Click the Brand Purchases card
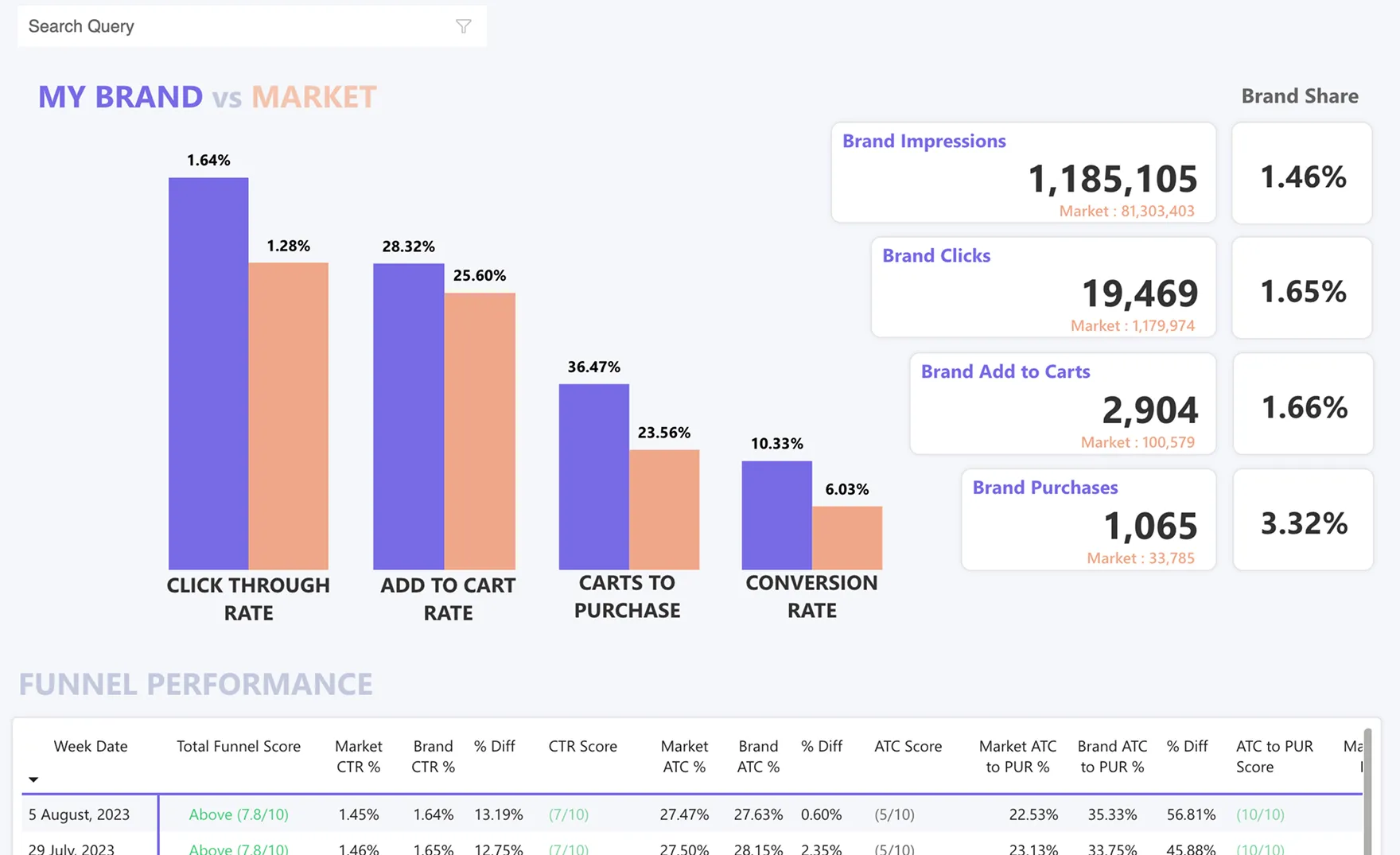Viewport: 1400px width, 855px height. pos(1089,519)
